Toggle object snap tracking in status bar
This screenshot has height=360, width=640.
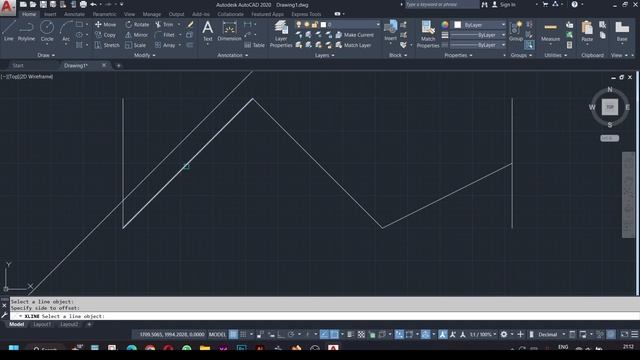tap(324, 335)
